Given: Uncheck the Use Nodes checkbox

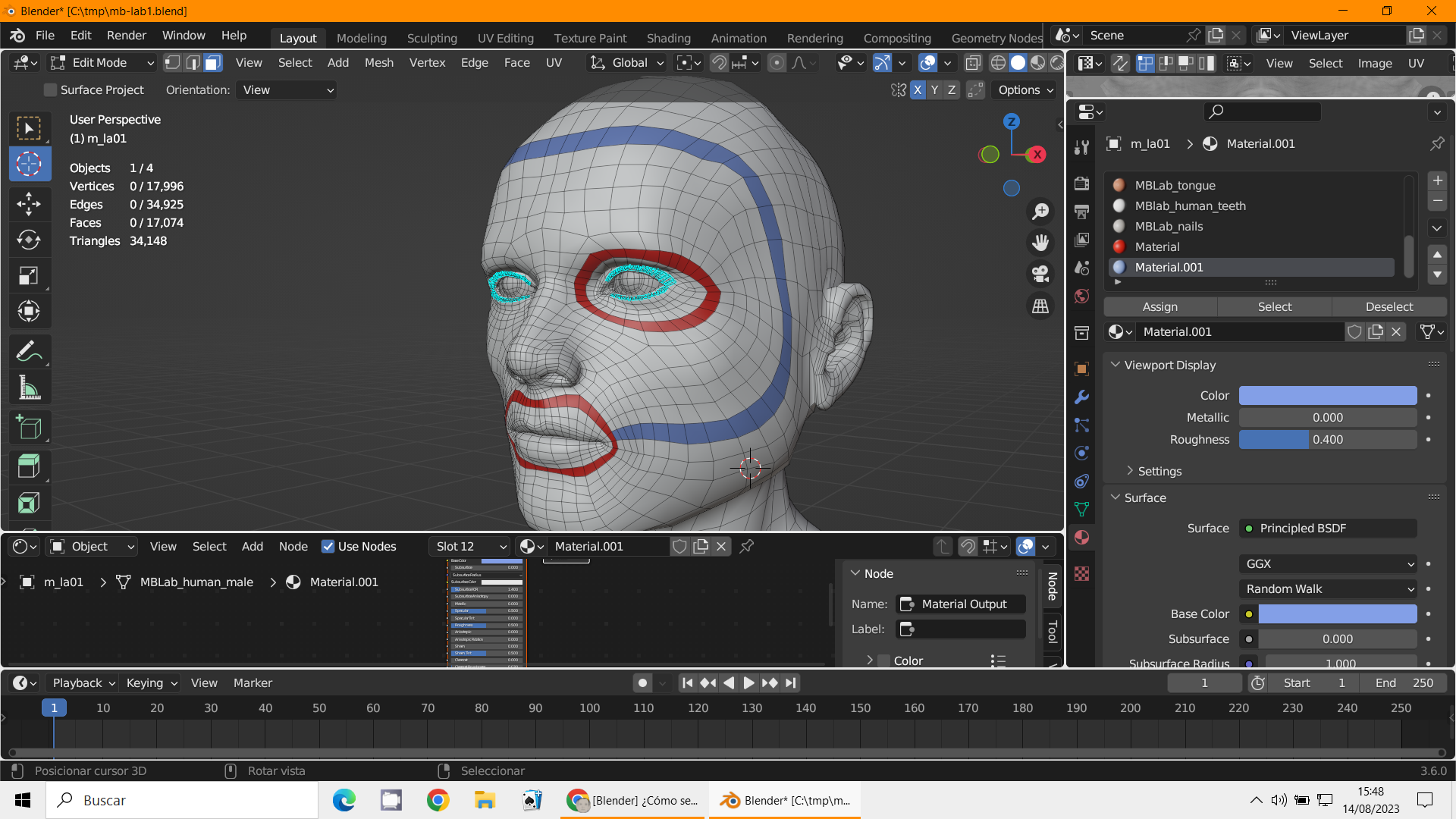Looking at the screenshot, I should tap(328, 546).
